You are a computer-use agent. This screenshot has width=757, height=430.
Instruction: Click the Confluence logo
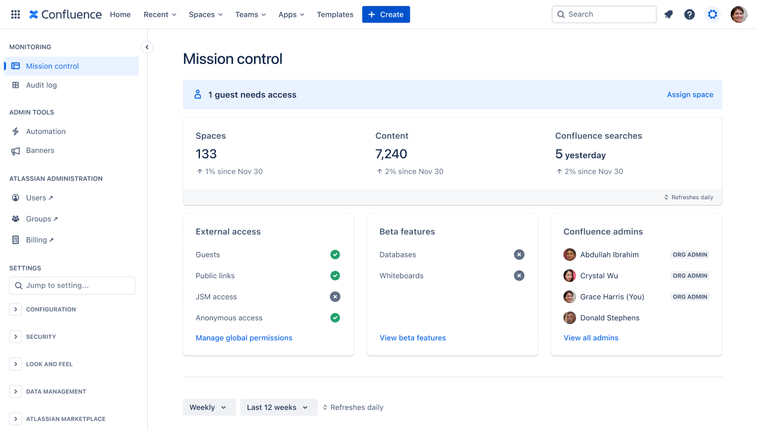click(x=65, y=14)
